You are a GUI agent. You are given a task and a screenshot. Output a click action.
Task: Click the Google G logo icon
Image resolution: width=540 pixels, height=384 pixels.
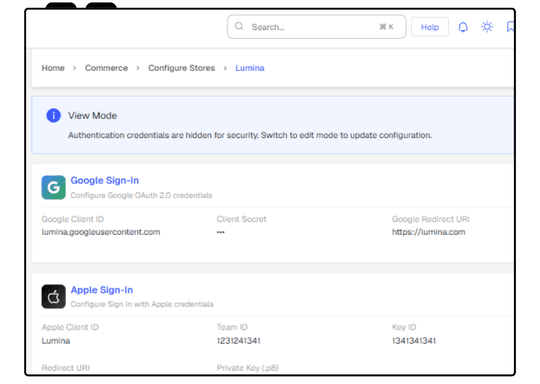tap(53, 187)
